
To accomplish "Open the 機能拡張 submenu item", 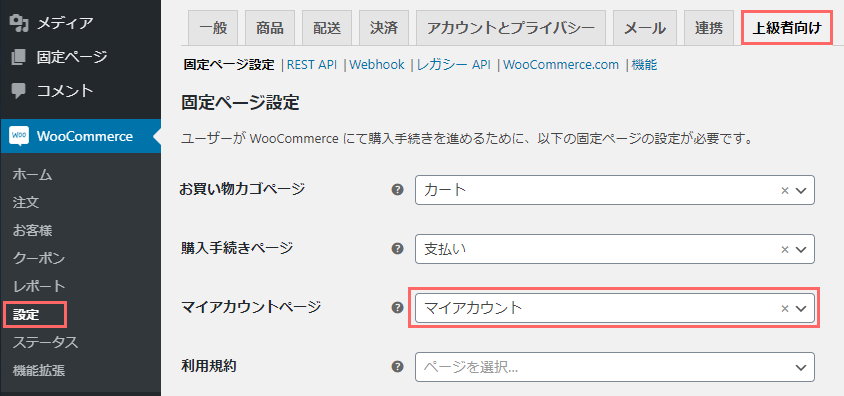I will [39, 370].
